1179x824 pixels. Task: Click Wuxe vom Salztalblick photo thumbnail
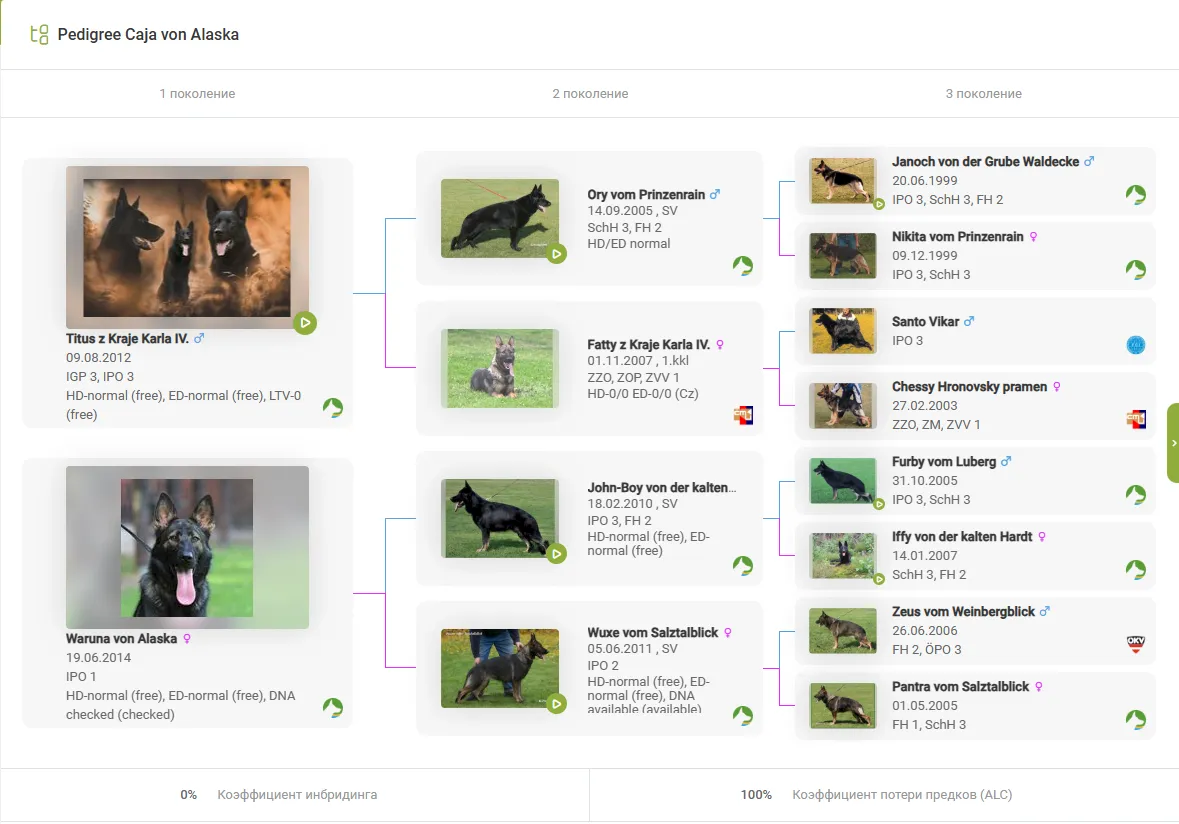pyautogui.click(x=500, y=668)
